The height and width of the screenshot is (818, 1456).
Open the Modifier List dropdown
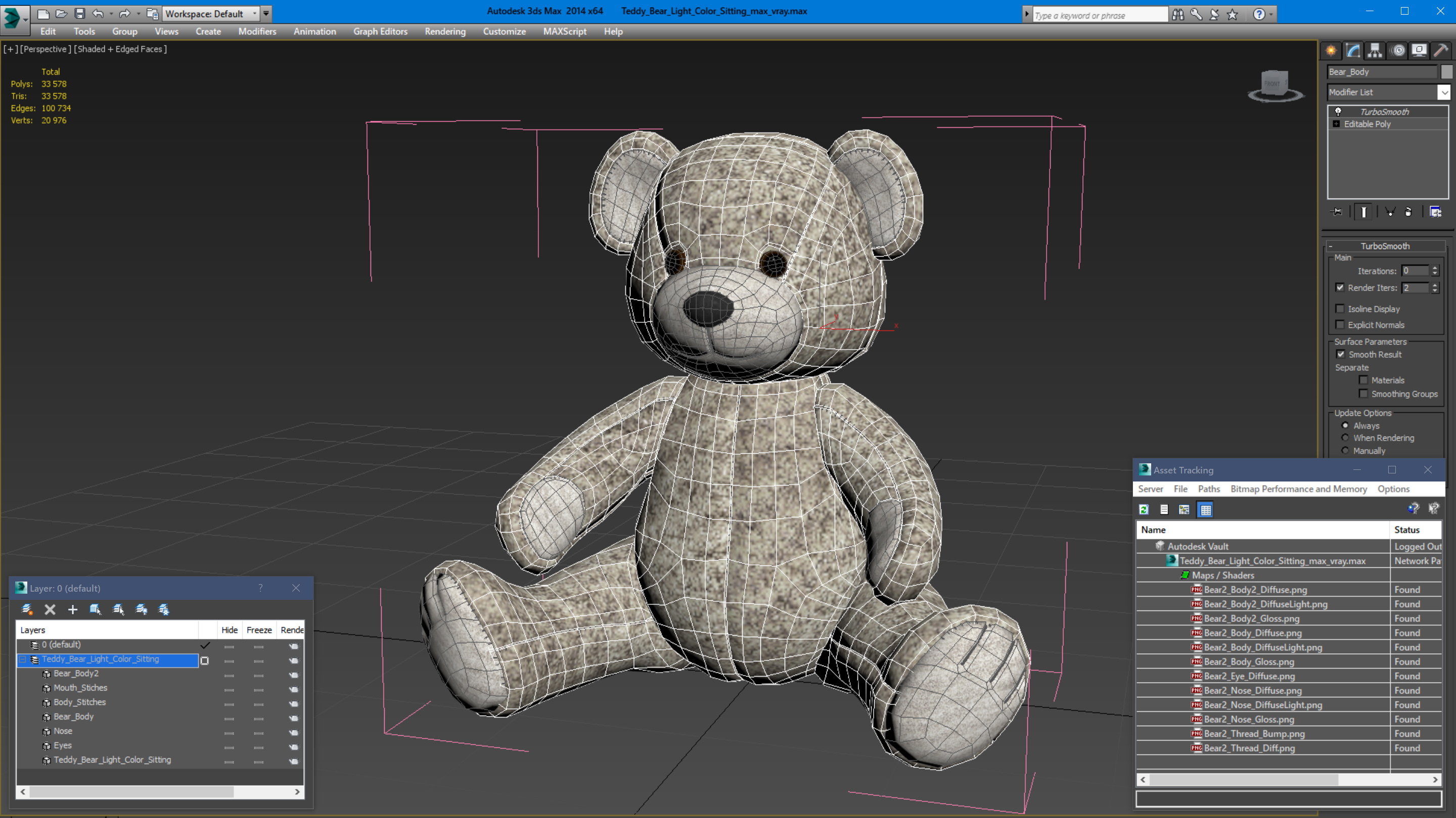[x=1444, y=92]
